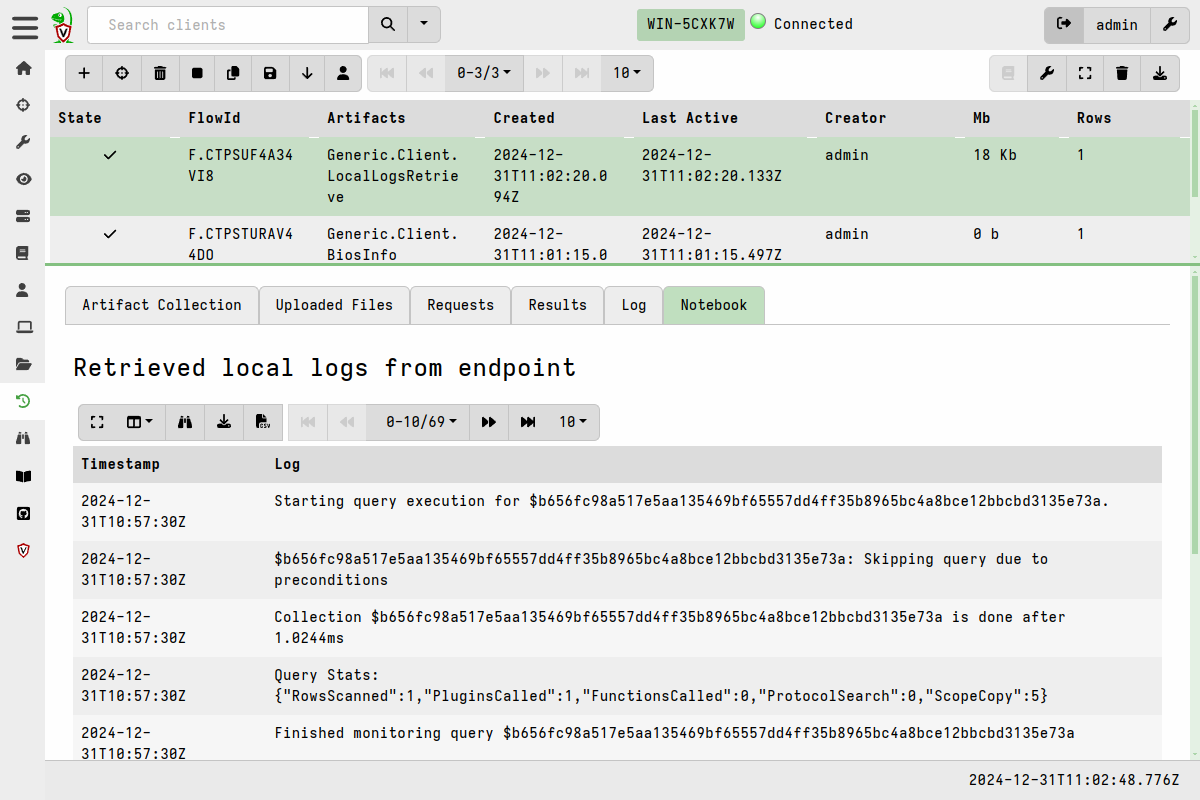Copy the selected collection using the copy icon
Viewport: 1200px width, 800px height.
click(x=235, y=73)
